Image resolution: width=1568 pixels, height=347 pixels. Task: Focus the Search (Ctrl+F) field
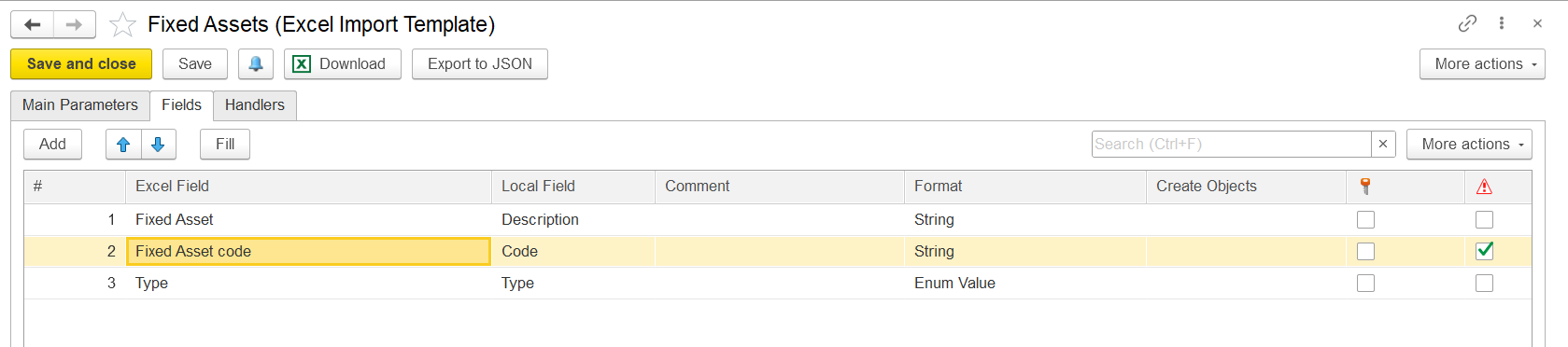[x=1232, y=145]
